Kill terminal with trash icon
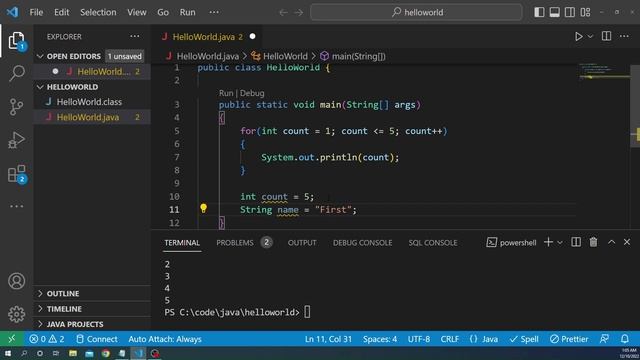This screenshot has width=640, height=360. coord(593,242)
